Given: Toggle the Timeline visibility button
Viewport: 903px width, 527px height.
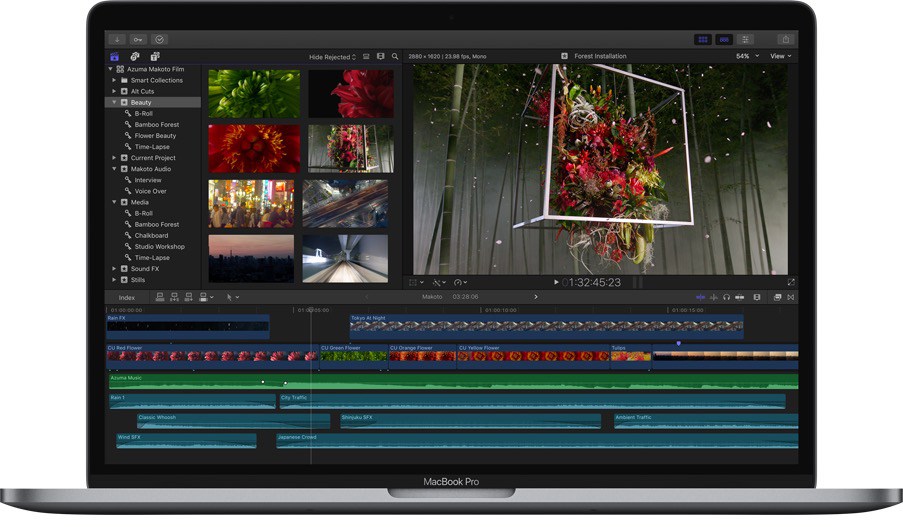Looking at the screenshot, I should 724,39.
